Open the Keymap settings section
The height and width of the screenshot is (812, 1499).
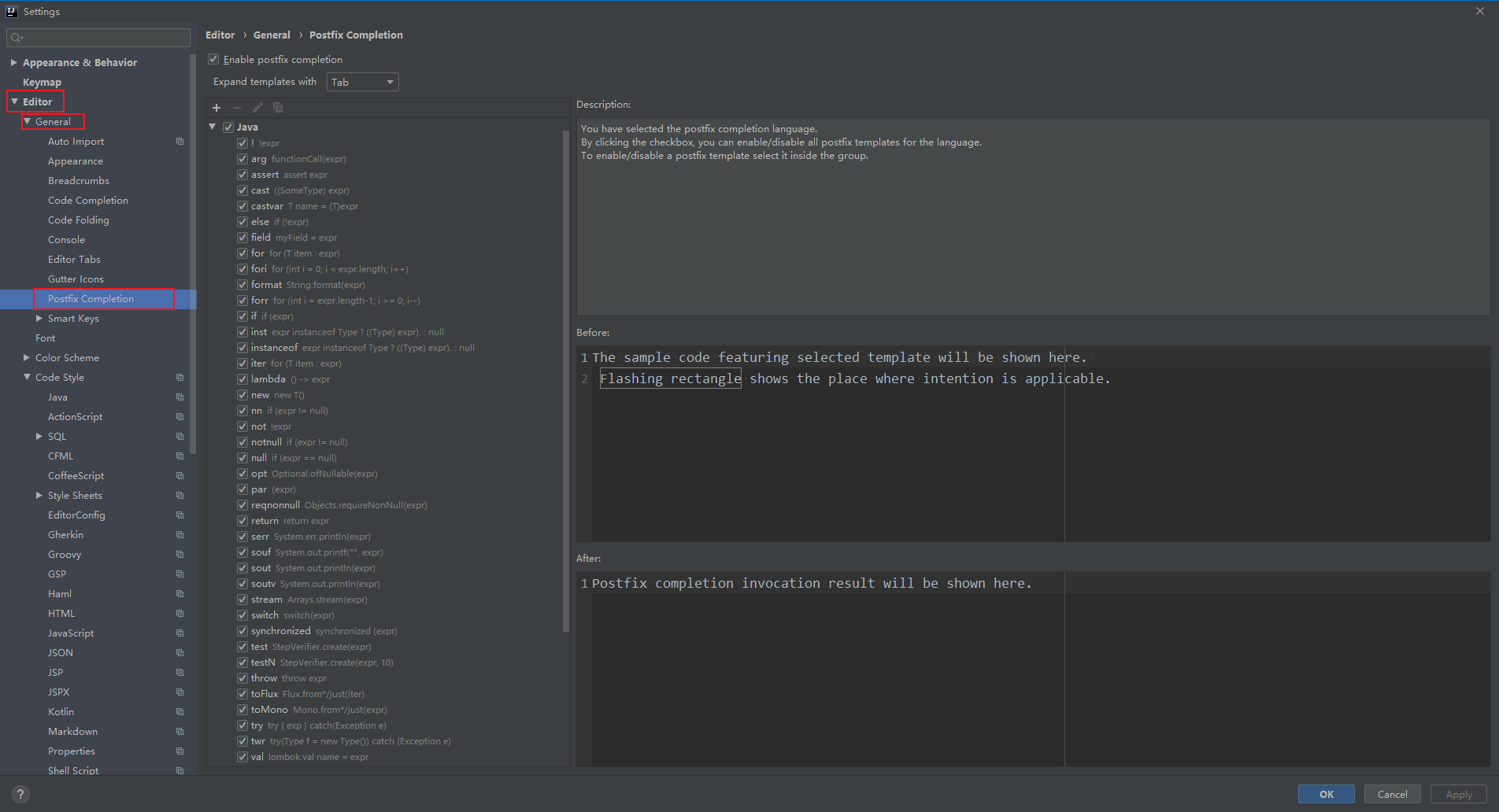(x=42, y=82)
